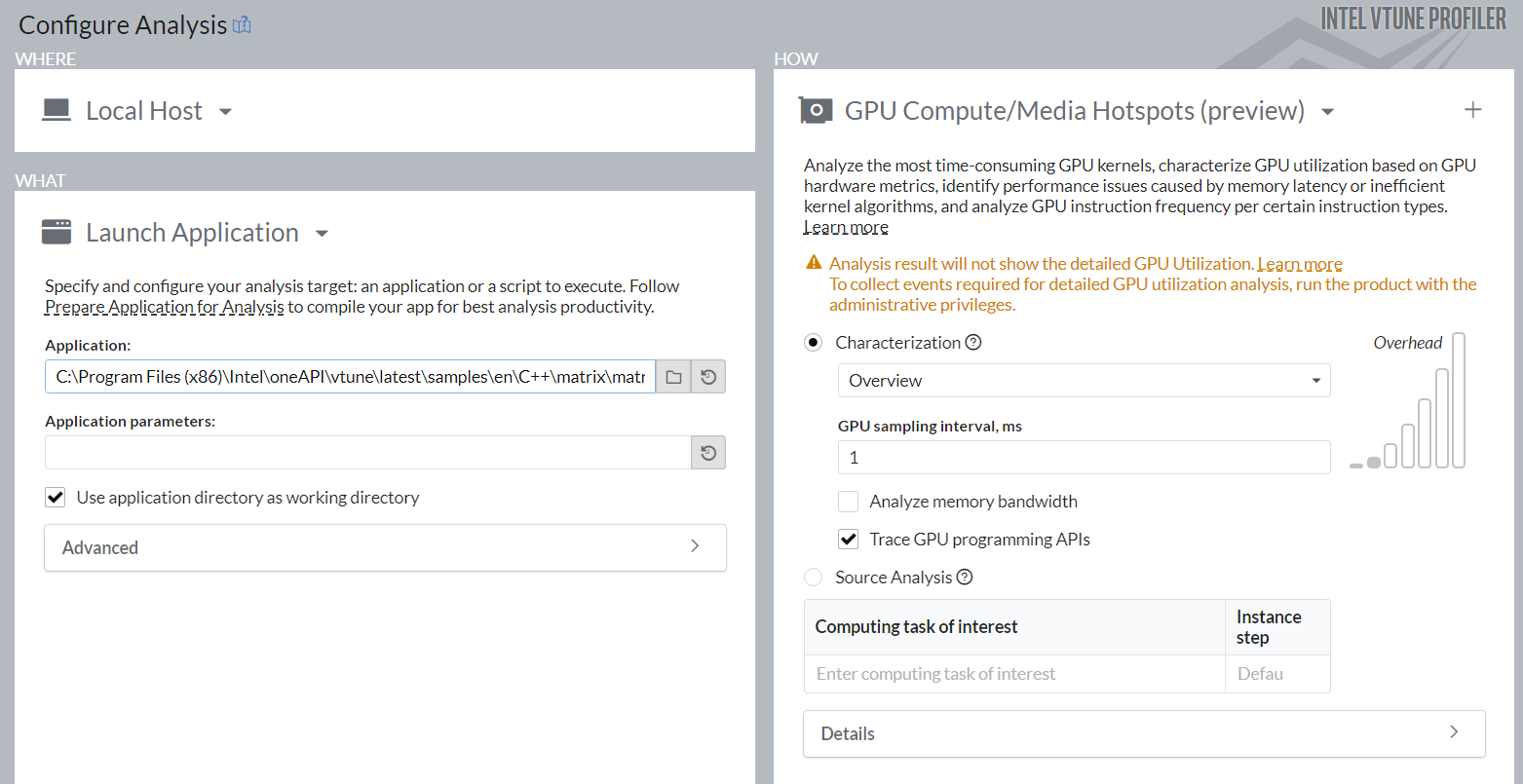Click the GPU Compute/Media Hotspots card icon
Screen dimensions: 1523x784
click(x=816, y=110)
